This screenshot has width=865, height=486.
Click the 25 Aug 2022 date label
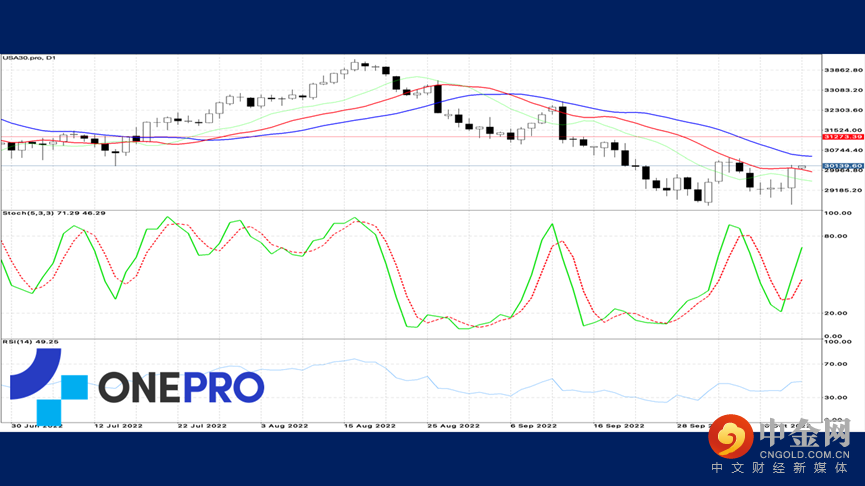click(453, 426)
